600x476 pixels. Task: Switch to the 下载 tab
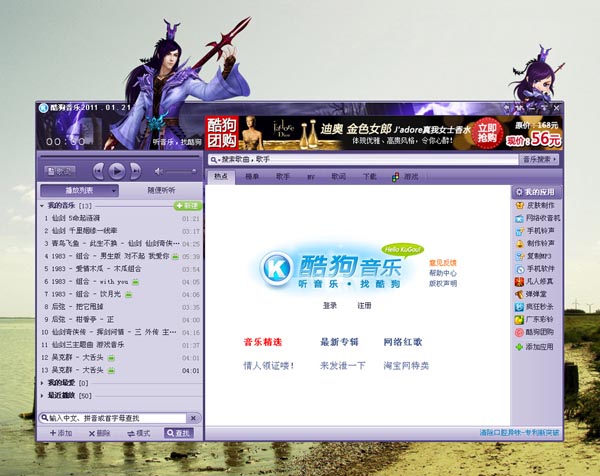[370, 176]
